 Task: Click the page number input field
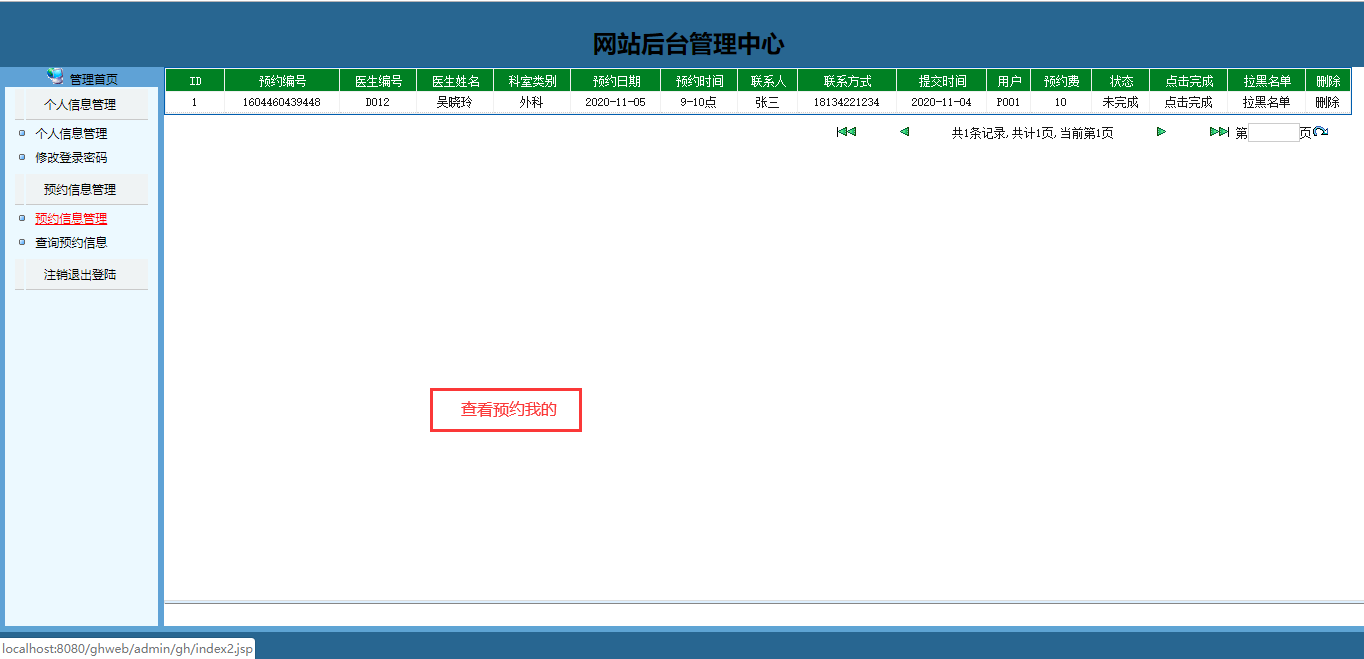[1273, 133]
